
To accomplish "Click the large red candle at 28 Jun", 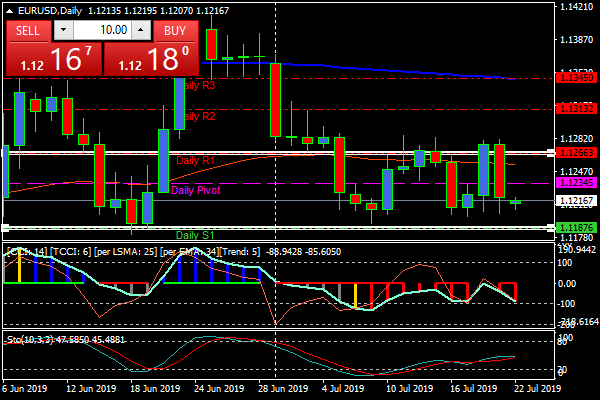I will 276,100.
